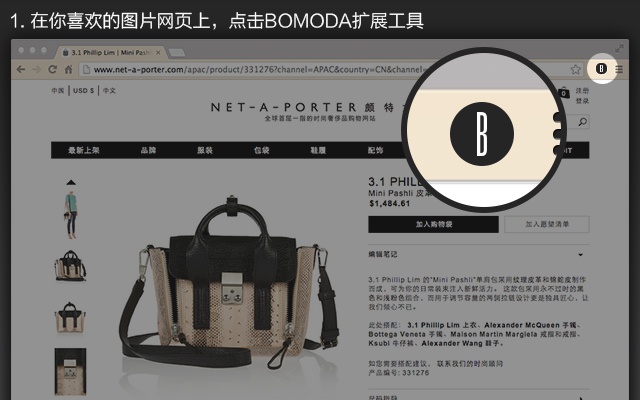Expand the 编辑笔记 section arrow
The width and height of the screenshot is (640, 400).
(x=580, y=255)
